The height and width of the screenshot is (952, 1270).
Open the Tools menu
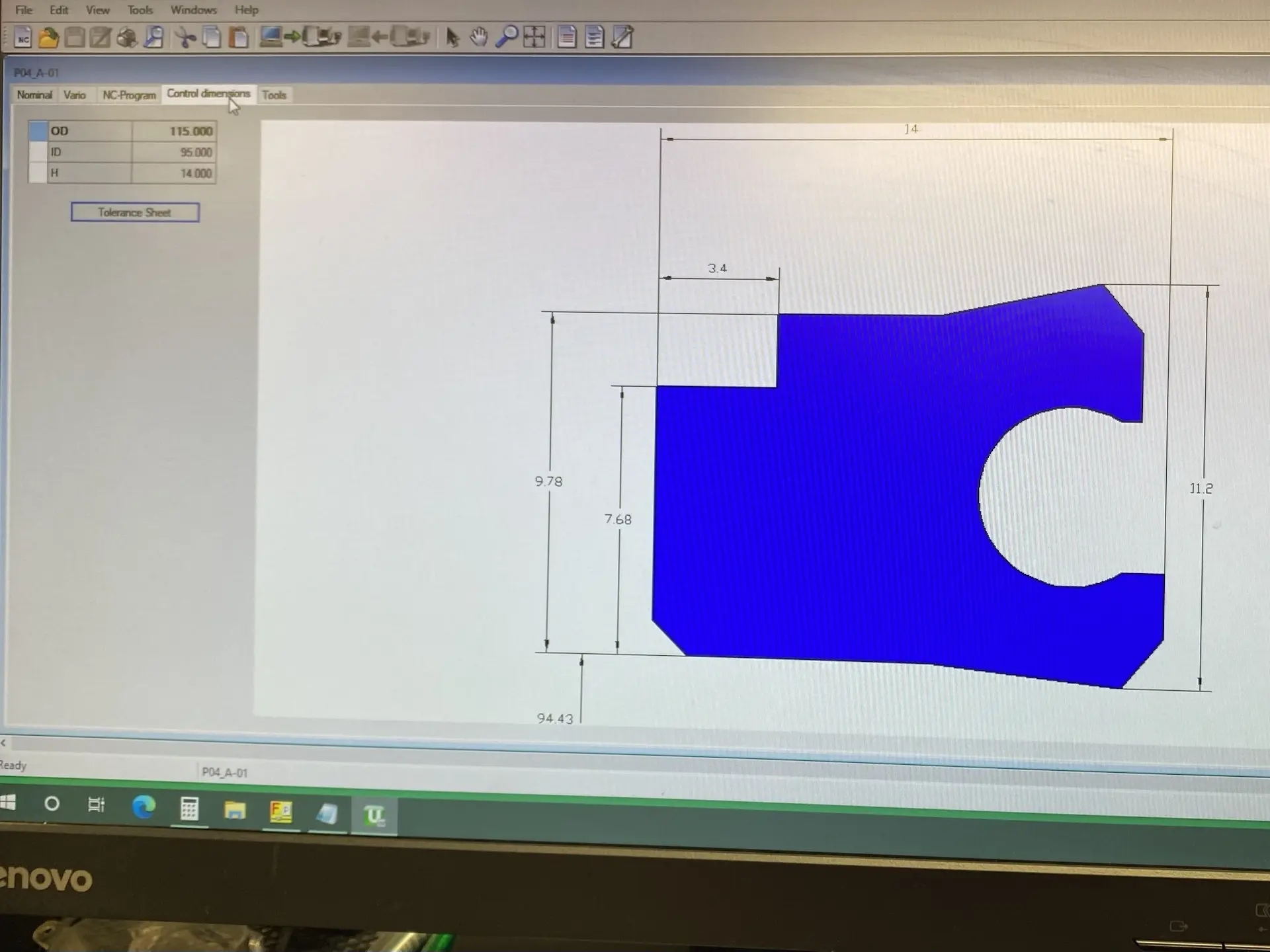tap(140, 10)
